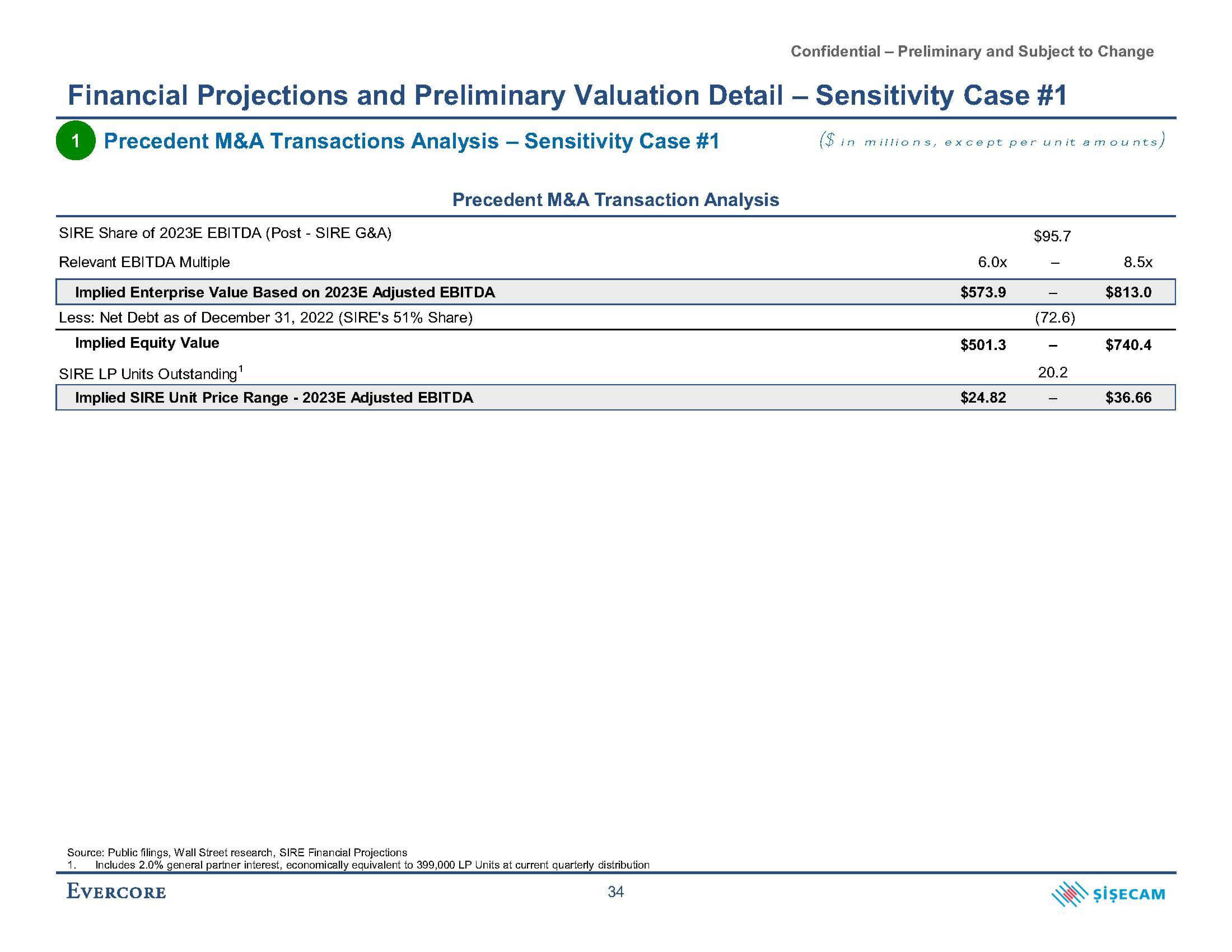This screenshot has width=1232, height=952.
Task: Select the 'Implied Equity Value' label
Action: click(147, 343)
